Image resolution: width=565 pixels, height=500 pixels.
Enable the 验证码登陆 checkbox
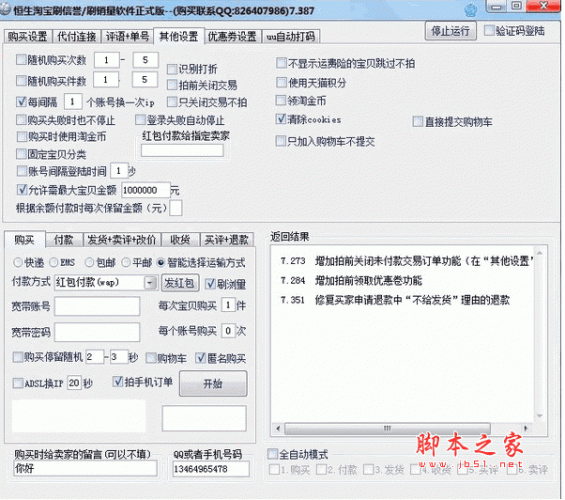pos(489,31)
